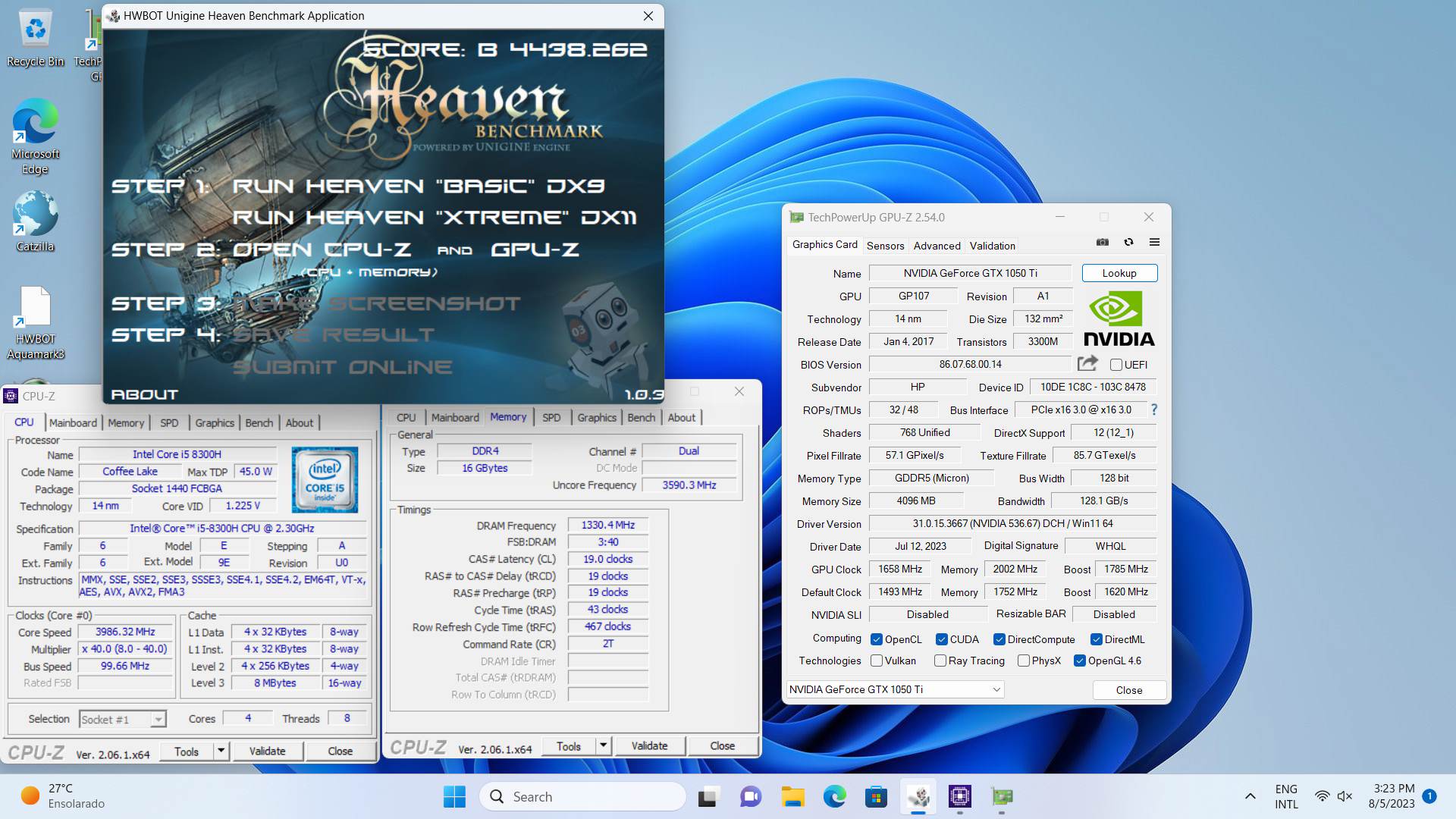Open GPU-Z hamburger menu icon
1456x819 pixels.
pyautogui.click(x=1154, y=242)
